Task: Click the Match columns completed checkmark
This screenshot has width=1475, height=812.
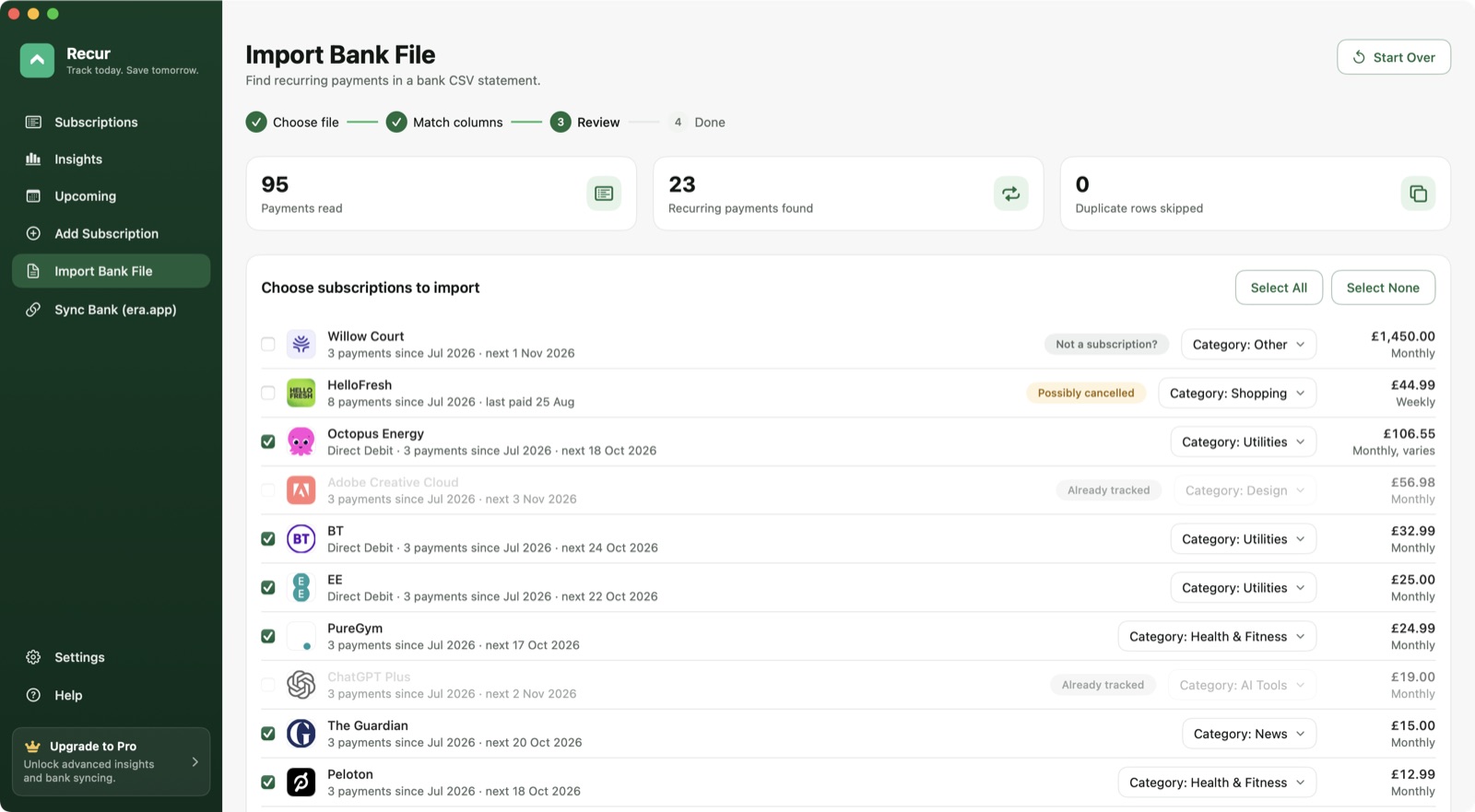Action: tap(396, 122)
